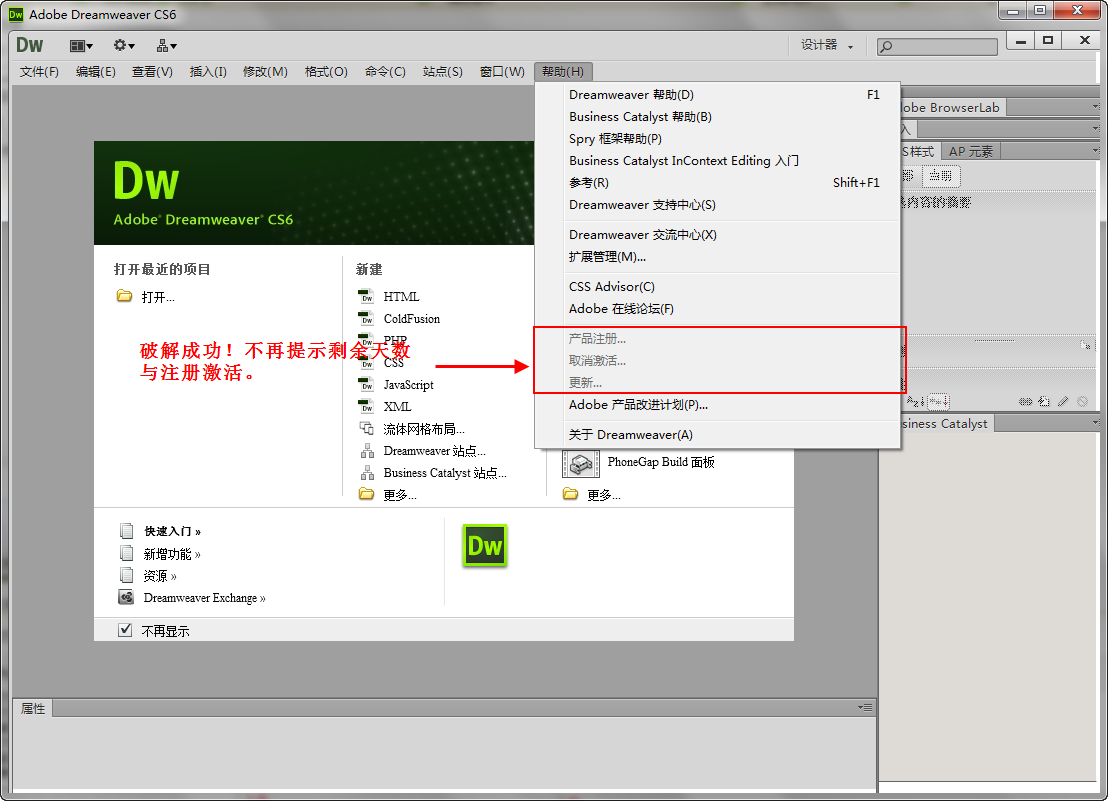Image resolution: width=1108 pixels, height=801 pixels.
Task: Open the PhoneGap Build 面板 icon
Action: coord(581,463)
